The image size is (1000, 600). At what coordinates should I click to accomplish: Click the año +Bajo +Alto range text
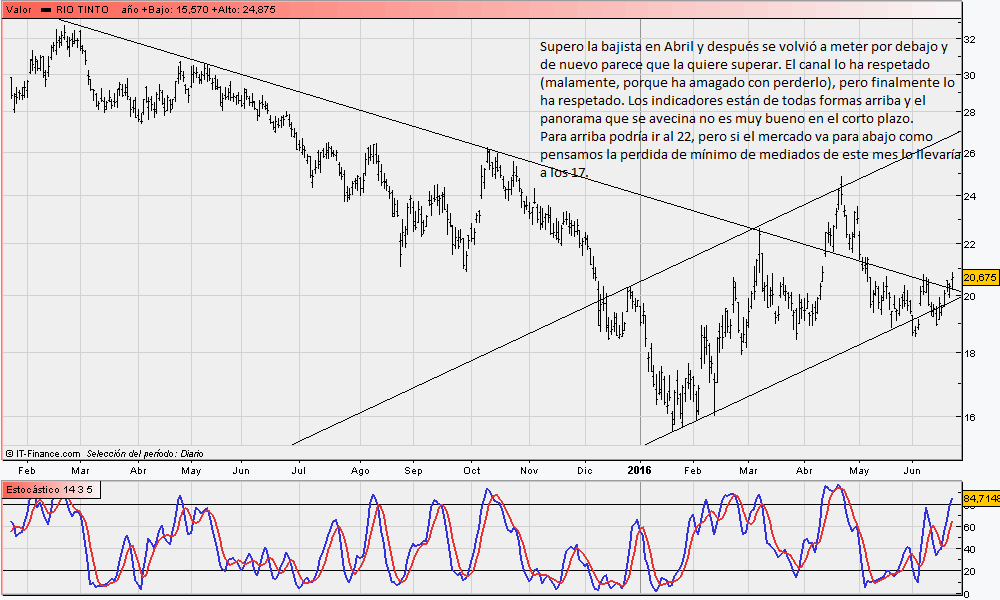[198, 9]
